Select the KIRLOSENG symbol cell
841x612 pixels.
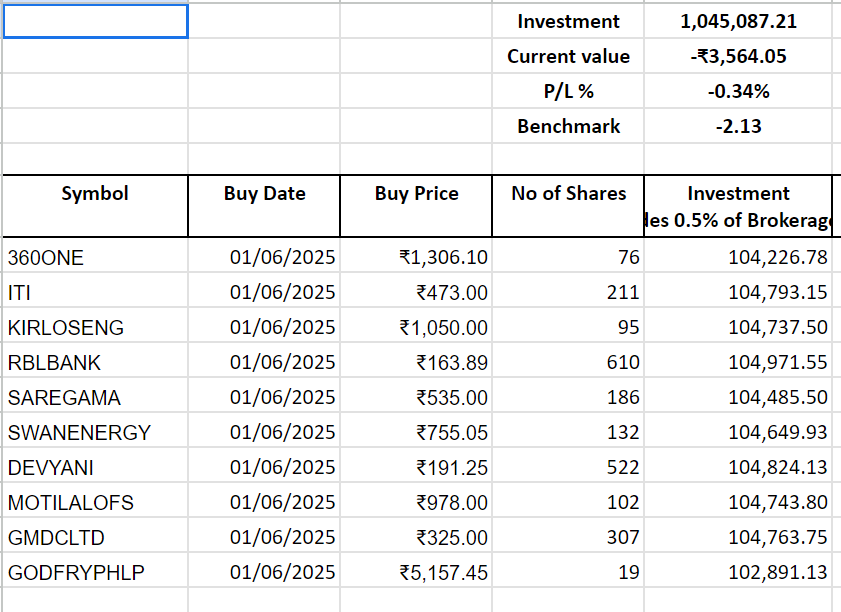click(95, 327)
